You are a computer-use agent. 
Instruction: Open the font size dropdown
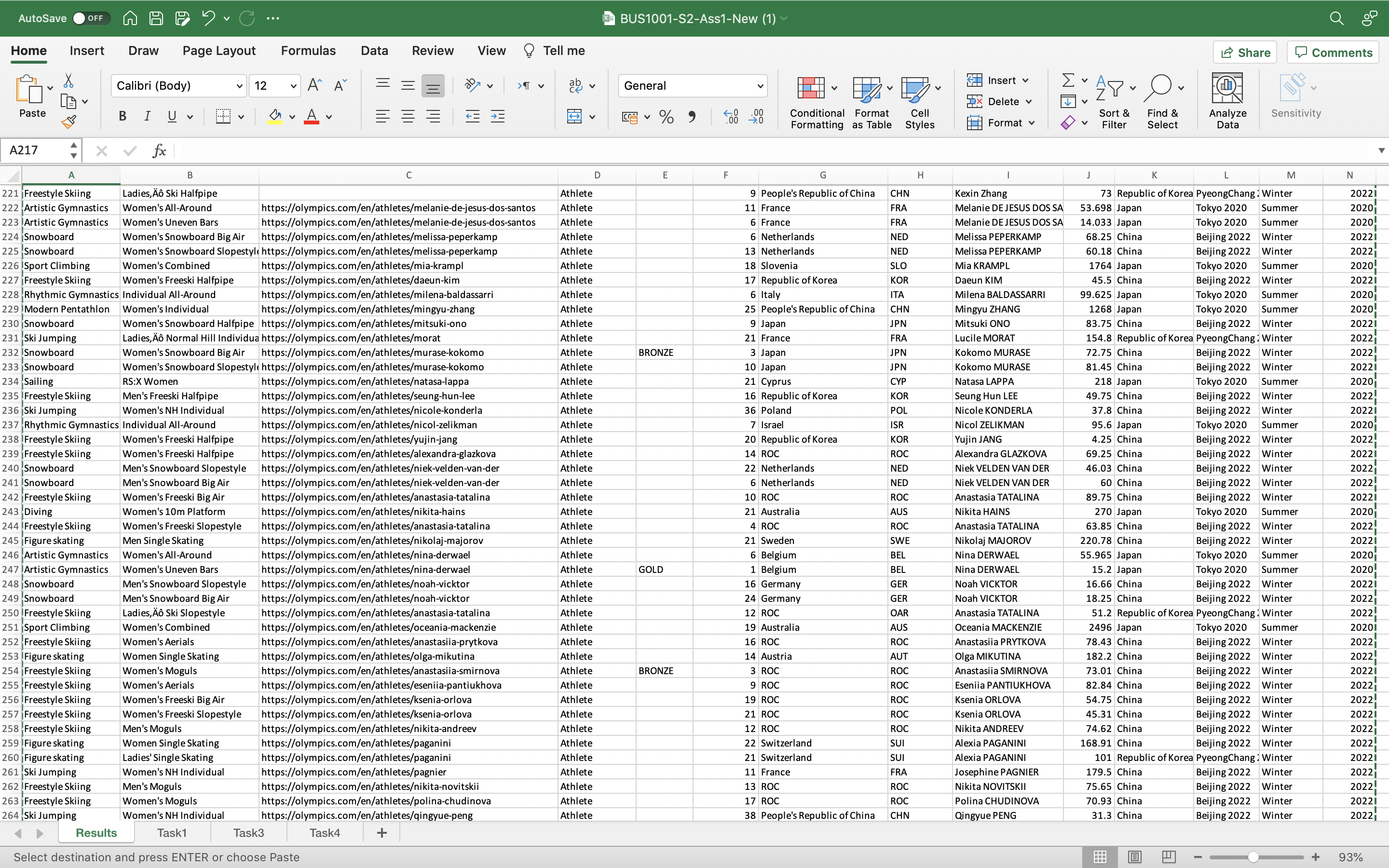pos(293,86)
